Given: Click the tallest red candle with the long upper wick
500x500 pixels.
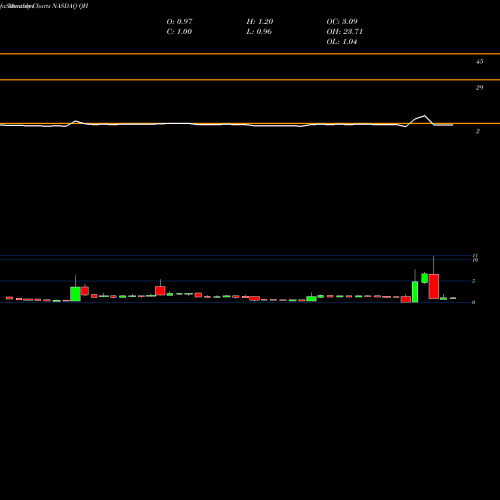Looking at the screenshot, I should coord(434,286).
